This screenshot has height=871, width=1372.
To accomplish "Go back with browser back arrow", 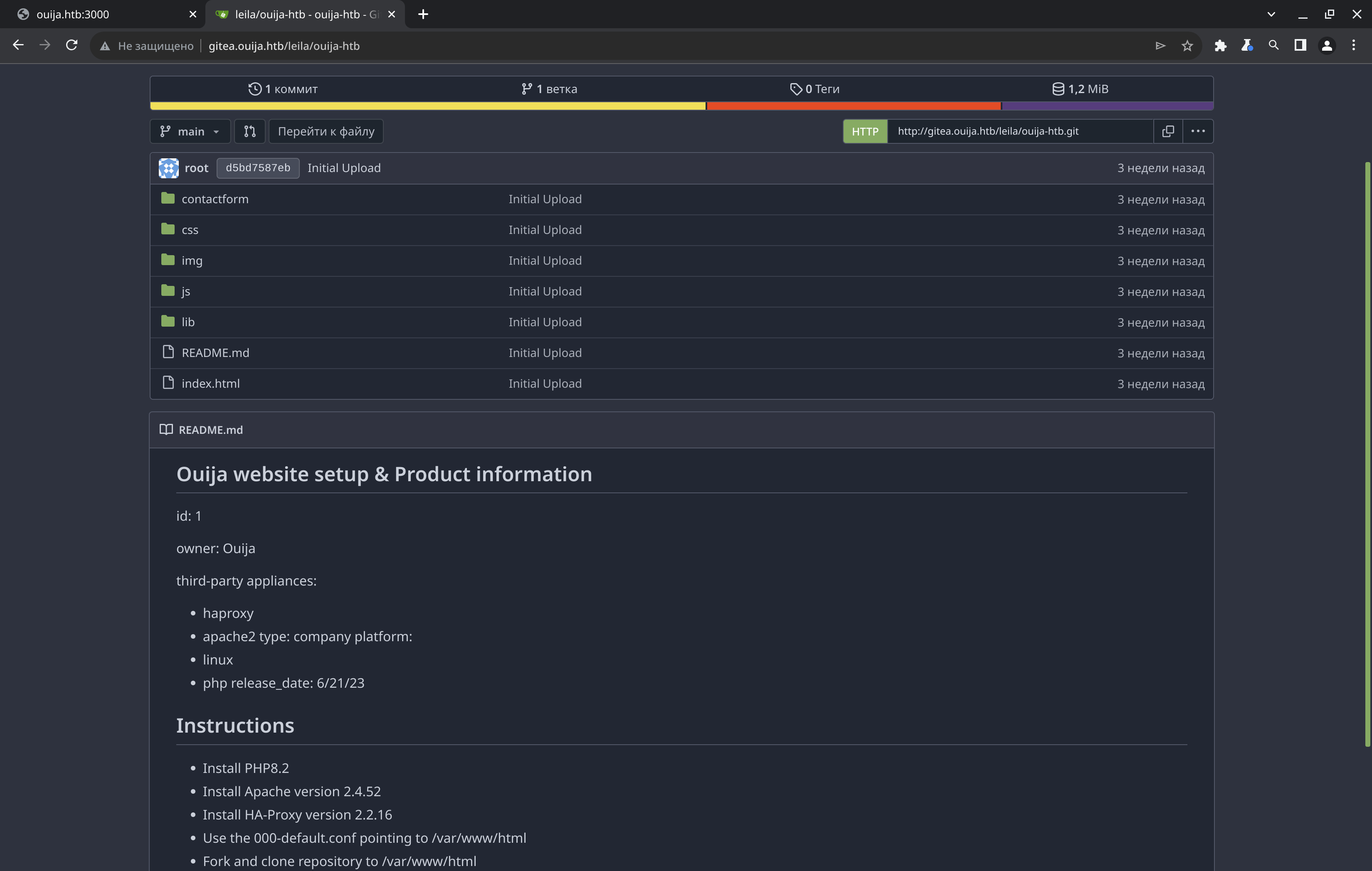I will 18,46.
